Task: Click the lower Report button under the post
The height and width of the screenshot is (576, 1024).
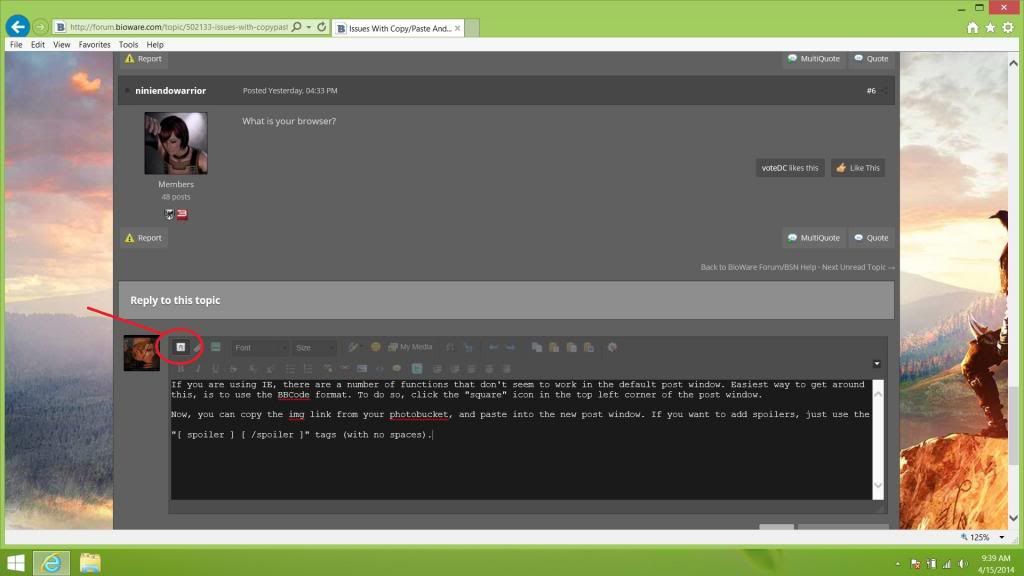Action: [x=143, y=238]
